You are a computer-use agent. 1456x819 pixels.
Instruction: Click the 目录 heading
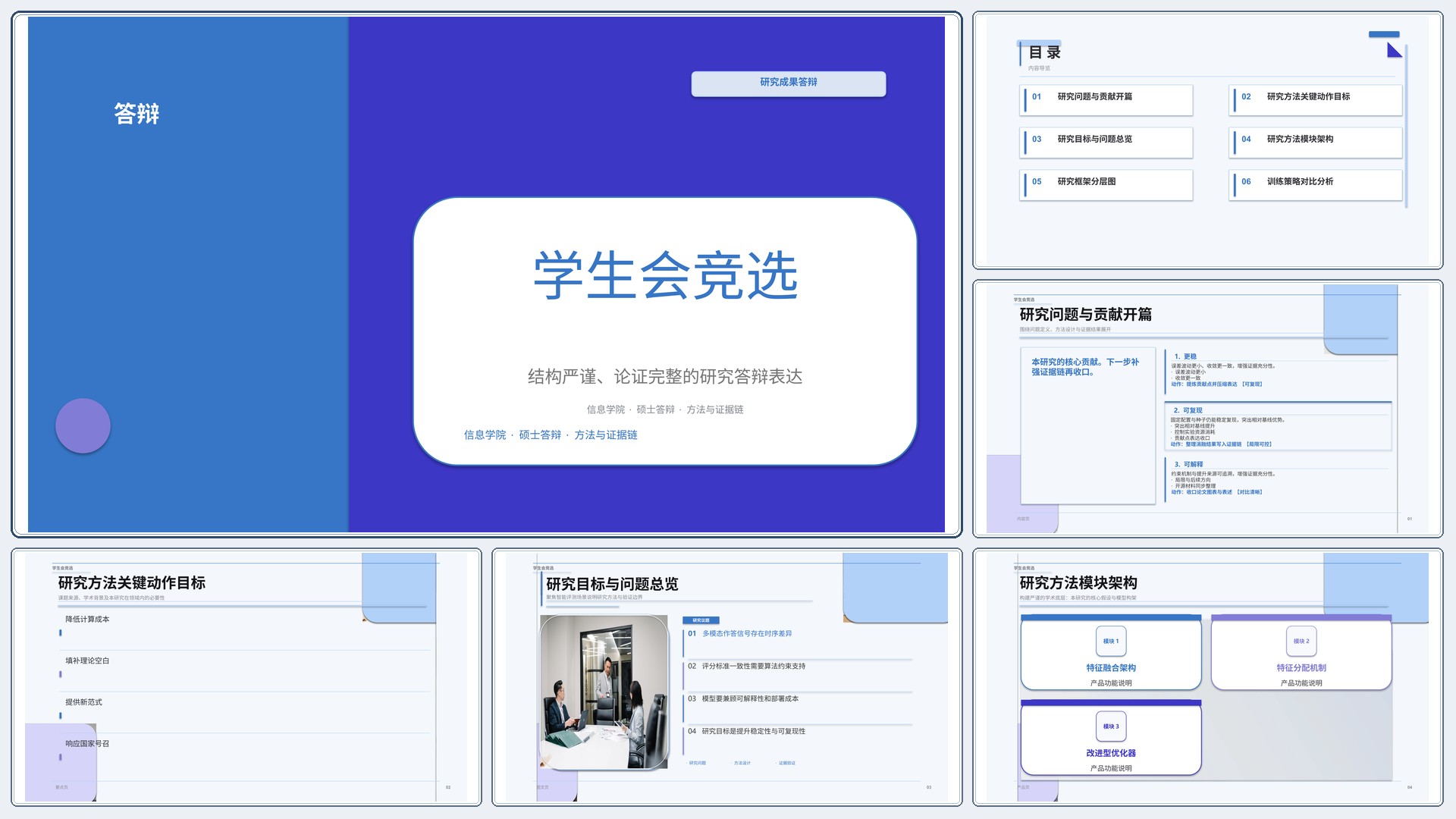1044,52
